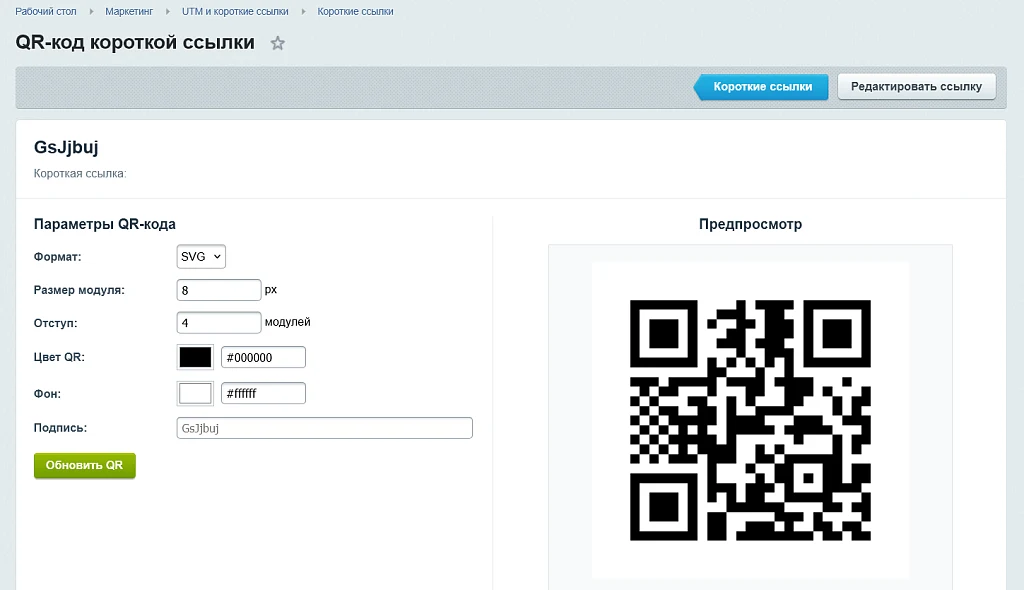
Task: Click the green Обновить QR button
Action: click(x=85, y=465)
